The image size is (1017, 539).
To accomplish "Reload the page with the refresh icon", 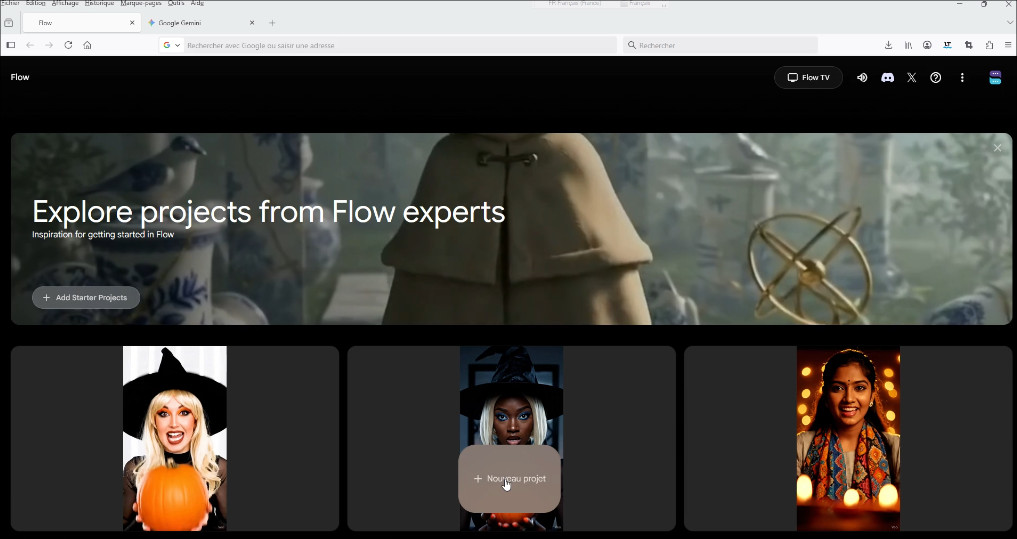I will (x=68, y=45).
